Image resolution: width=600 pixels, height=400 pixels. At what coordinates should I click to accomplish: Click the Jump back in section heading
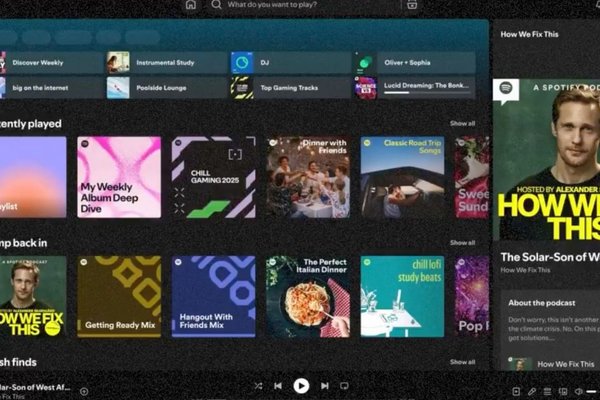tap(23, 243)
